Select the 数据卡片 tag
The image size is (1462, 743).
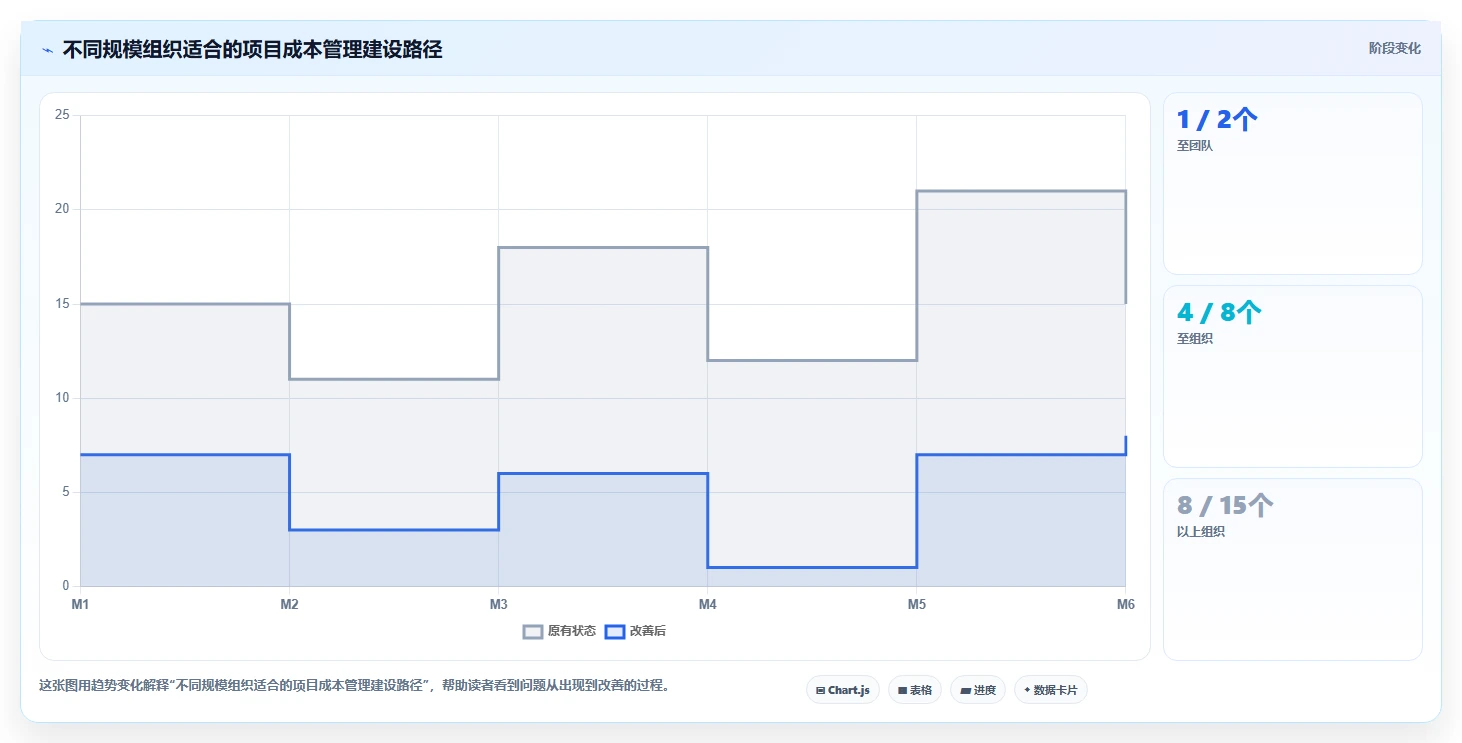(x=1051, y=690)
